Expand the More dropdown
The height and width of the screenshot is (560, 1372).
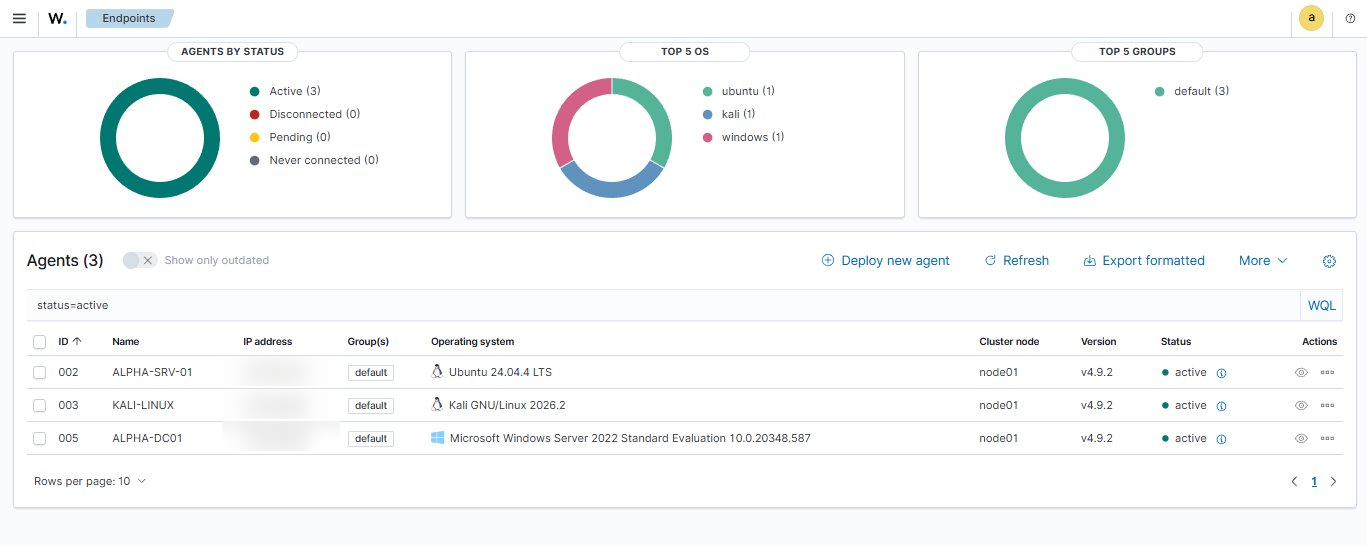(x=1263, y=260)
